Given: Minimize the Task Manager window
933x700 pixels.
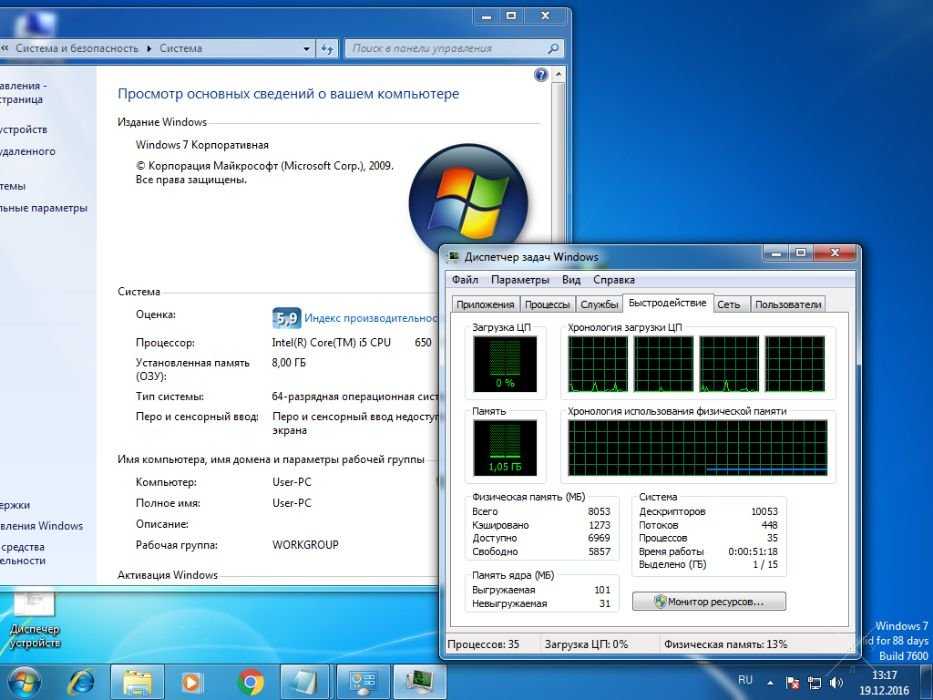Looking at the screenshot, I should pos(775,253).
